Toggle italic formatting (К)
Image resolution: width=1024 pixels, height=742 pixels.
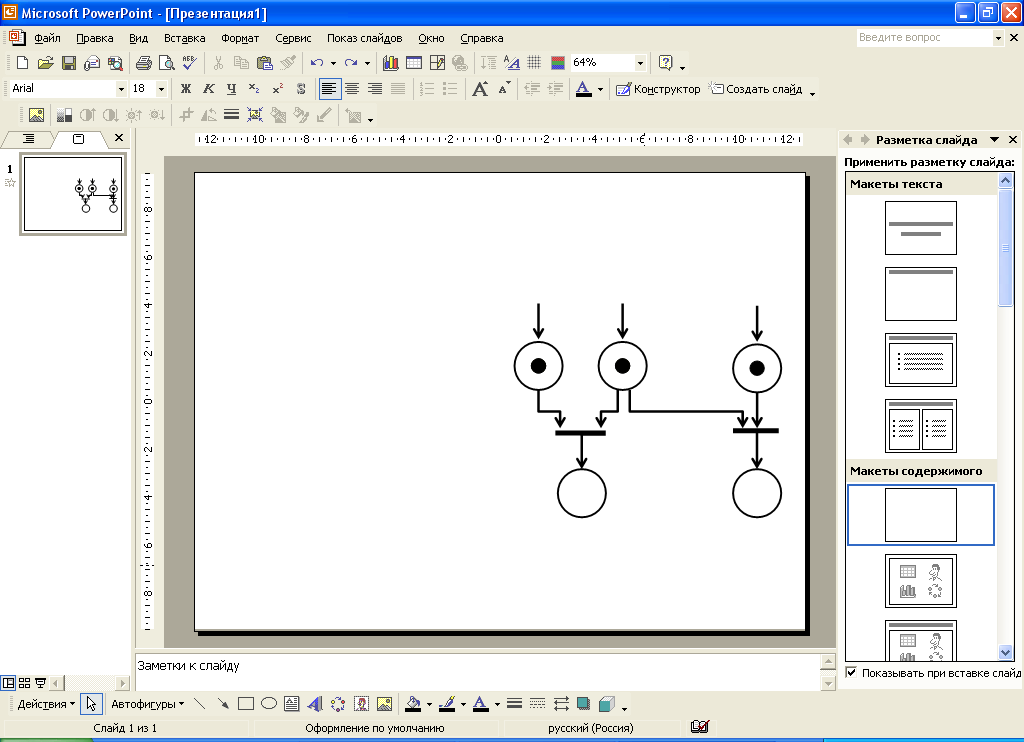pyautogui.click(x=208, y=89)
